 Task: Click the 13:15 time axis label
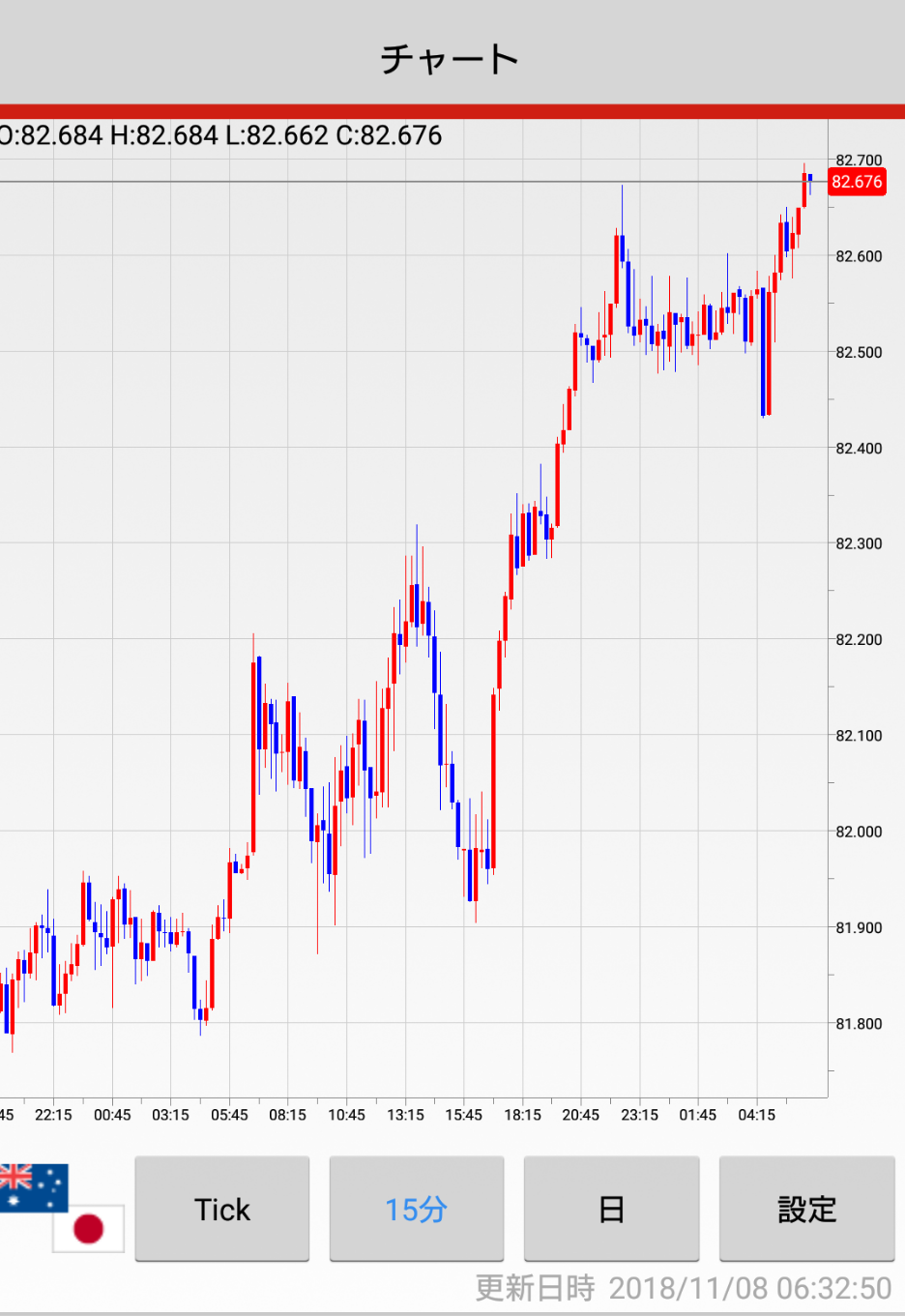405,1115
